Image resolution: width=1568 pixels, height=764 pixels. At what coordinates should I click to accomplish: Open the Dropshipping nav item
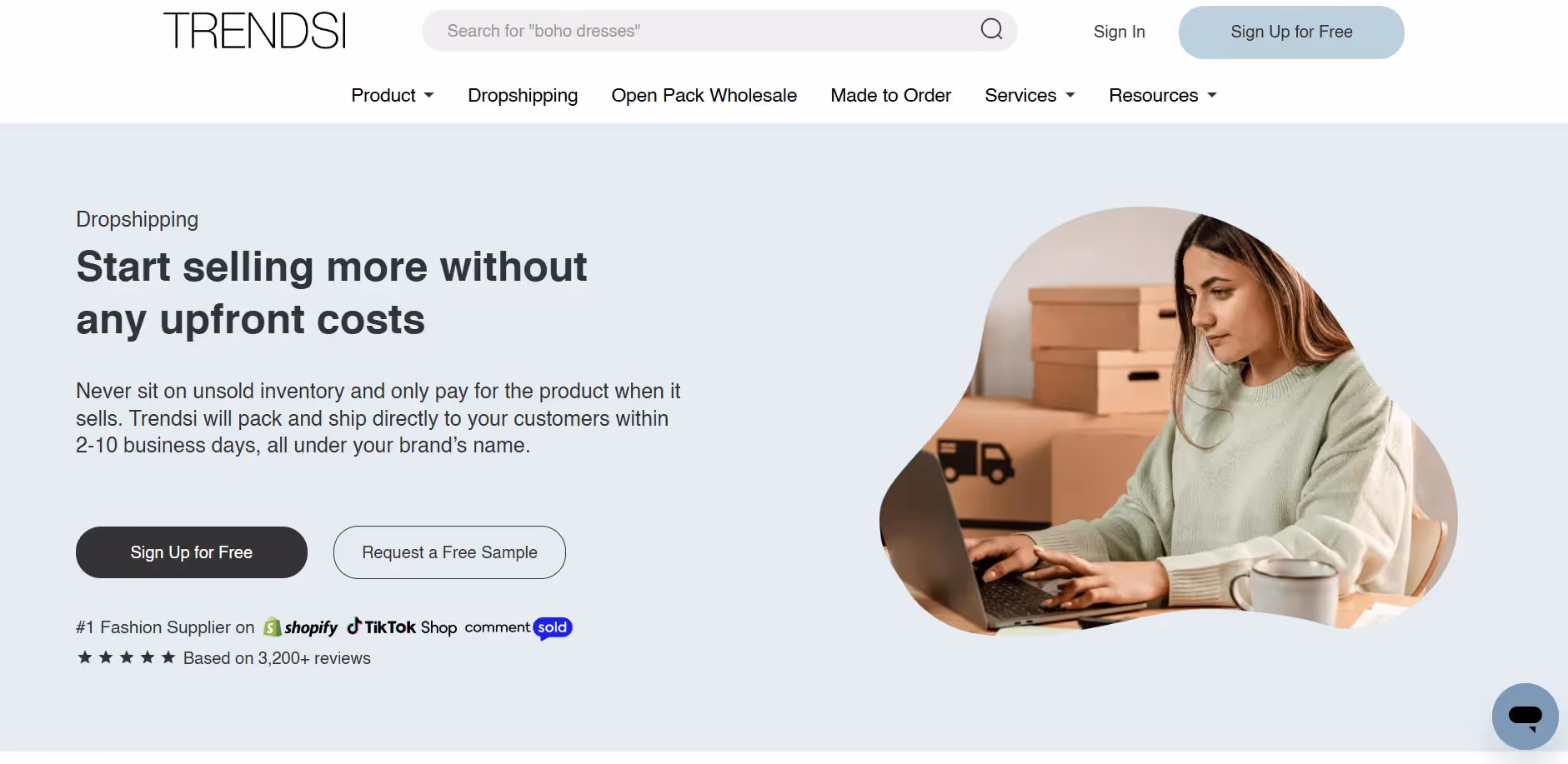(523, 95)
